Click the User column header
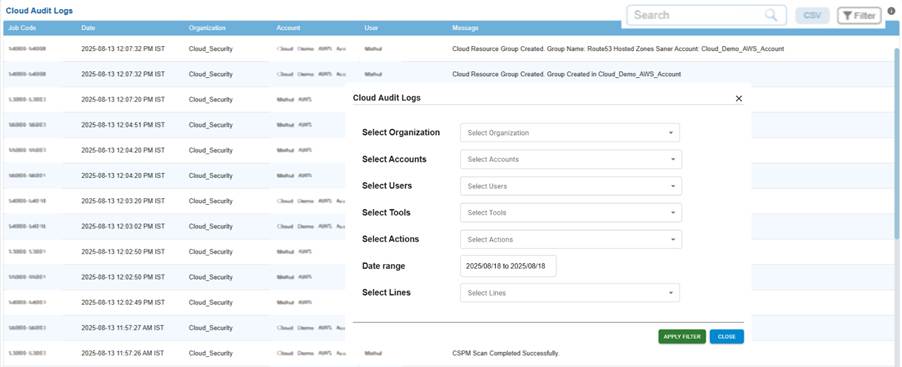This screenshot has width=902, height=367. pos(370,28)
